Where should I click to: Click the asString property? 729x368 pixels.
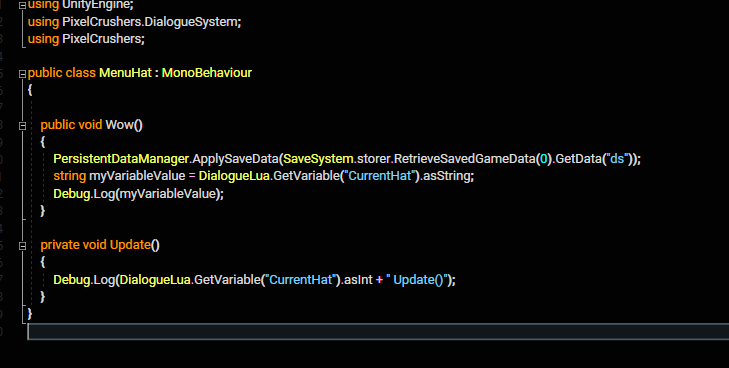pos(447,176)
